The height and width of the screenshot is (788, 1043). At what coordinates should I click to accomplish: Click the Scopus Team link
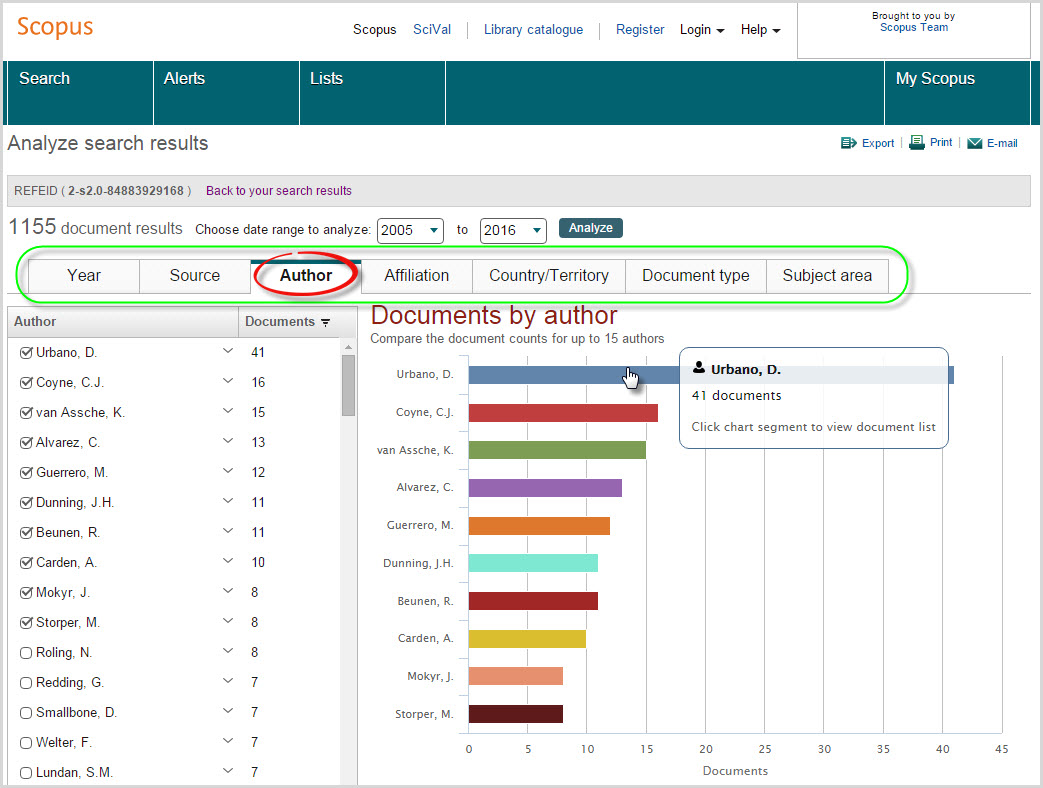tap(914, 27)
